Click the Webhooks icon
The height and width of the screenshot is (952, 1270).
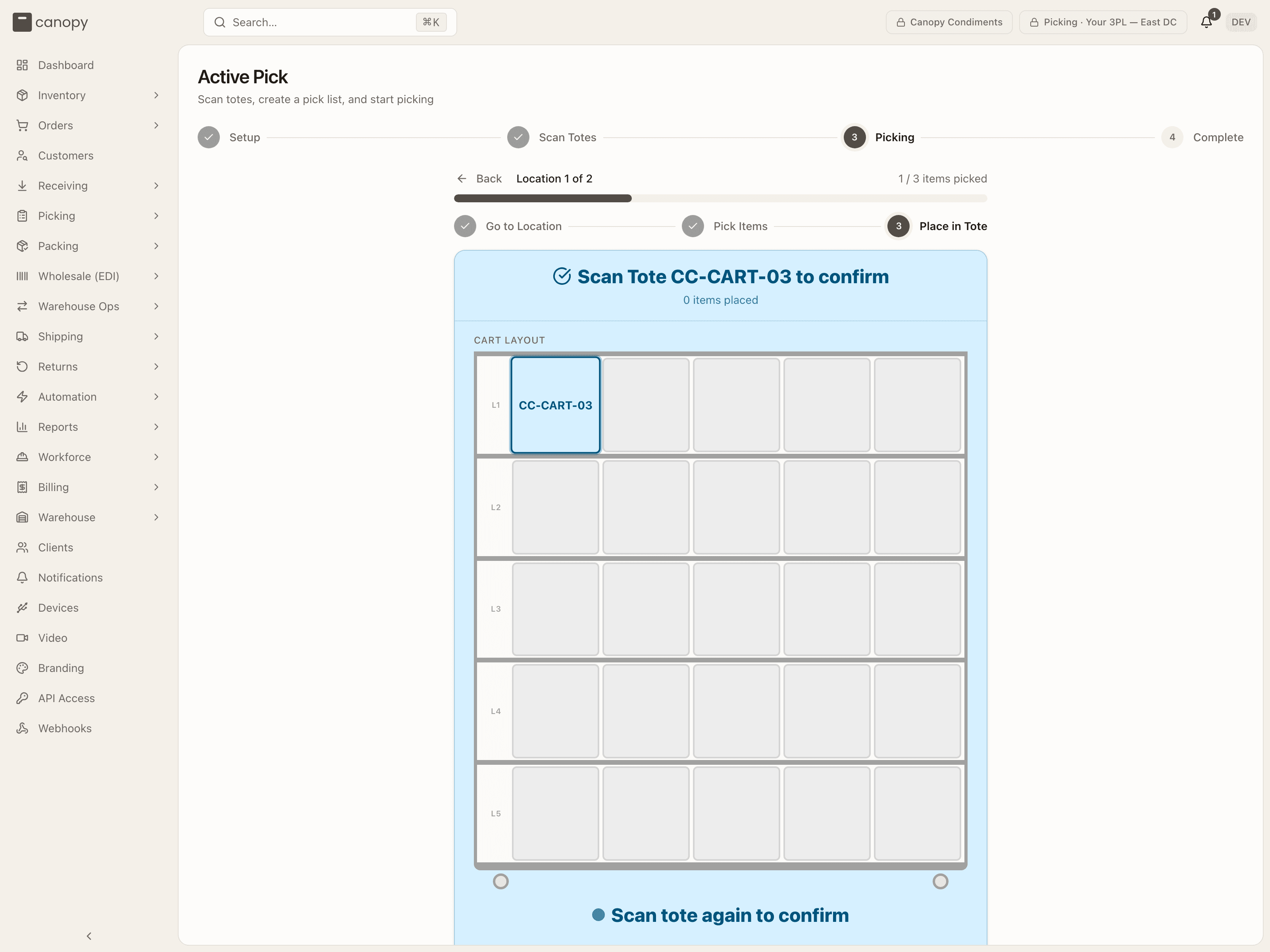[x=22, y=728]
